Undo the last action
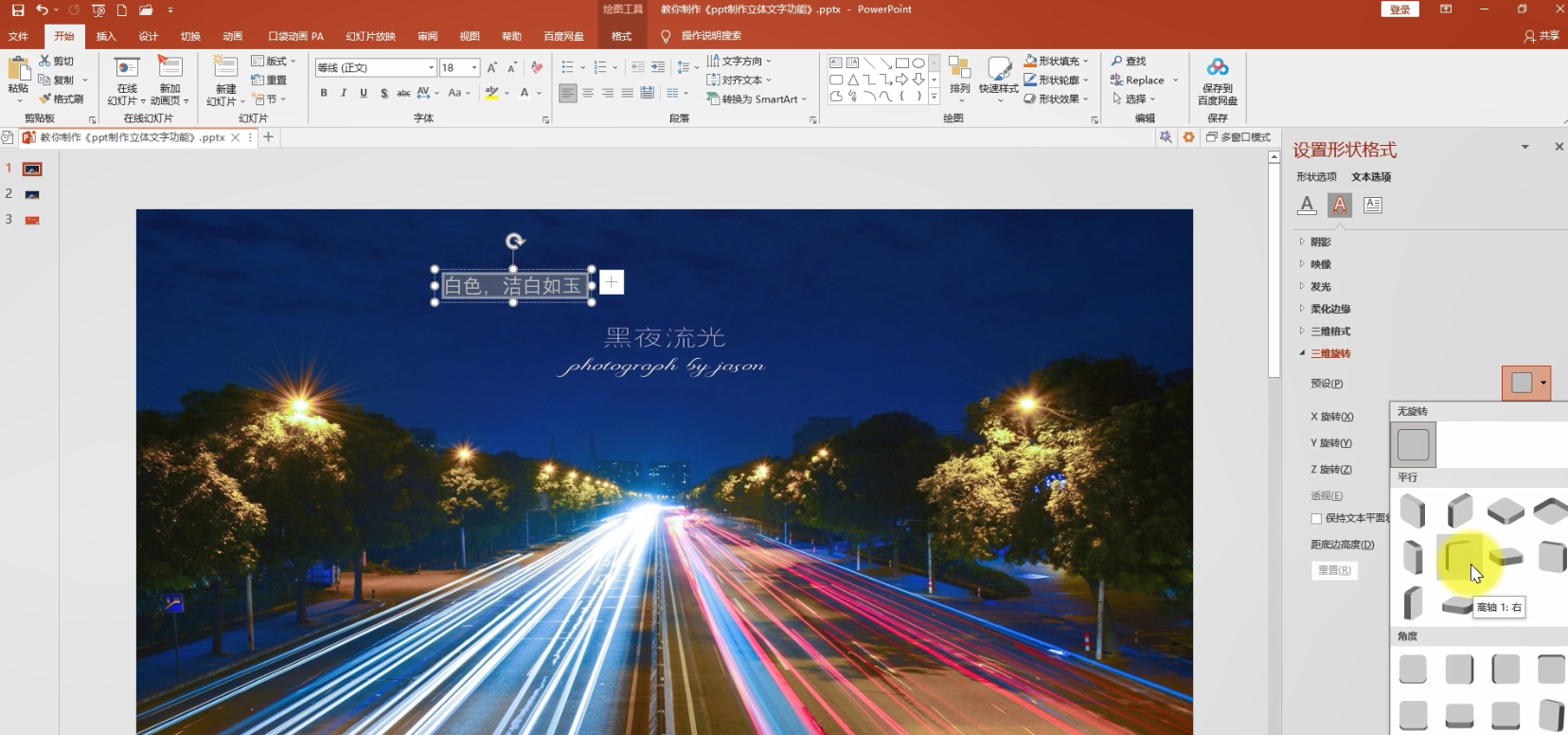1568x735 pixels. [x=42, y=9]
